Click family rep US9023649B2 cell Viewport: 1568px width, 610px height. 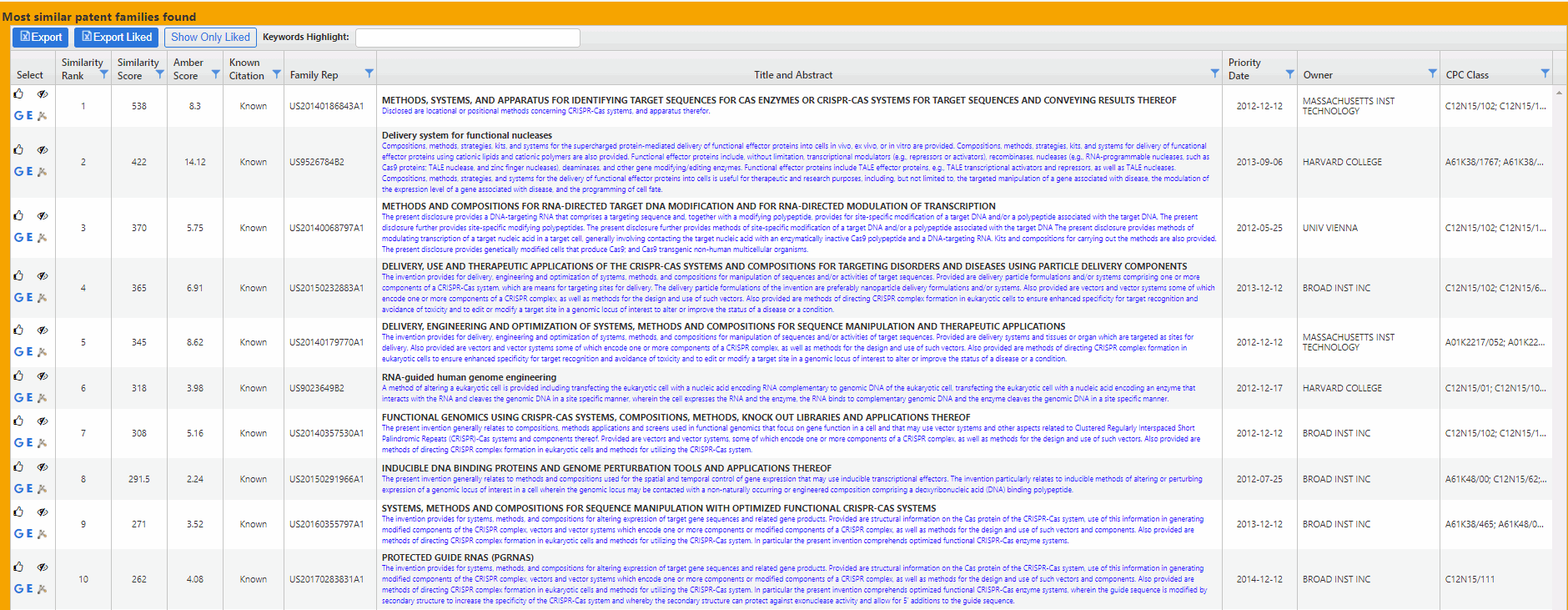tap(317, 388)
